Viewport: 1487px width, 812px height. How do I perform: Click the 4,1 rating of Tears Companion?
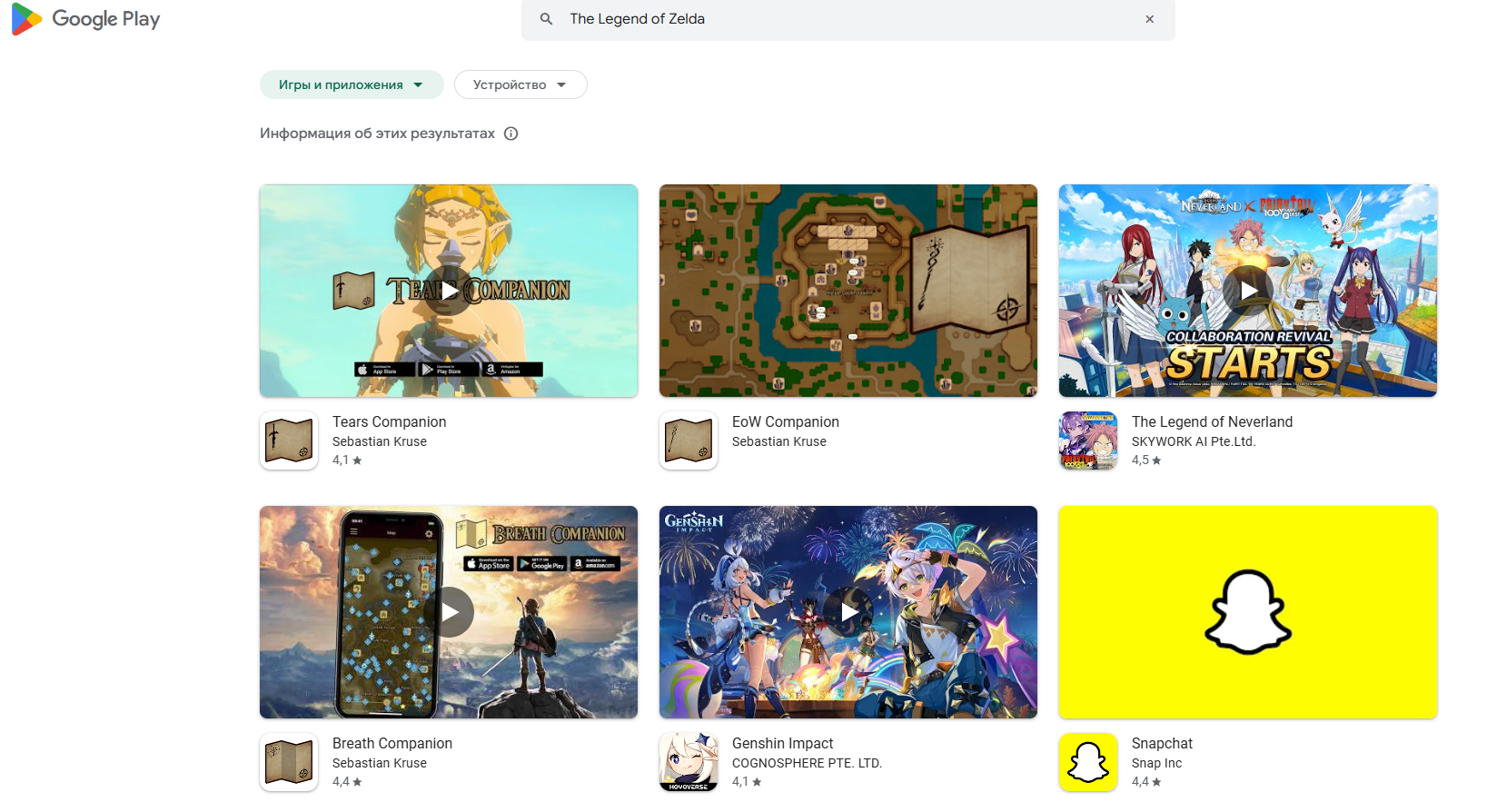click(347, 460)
